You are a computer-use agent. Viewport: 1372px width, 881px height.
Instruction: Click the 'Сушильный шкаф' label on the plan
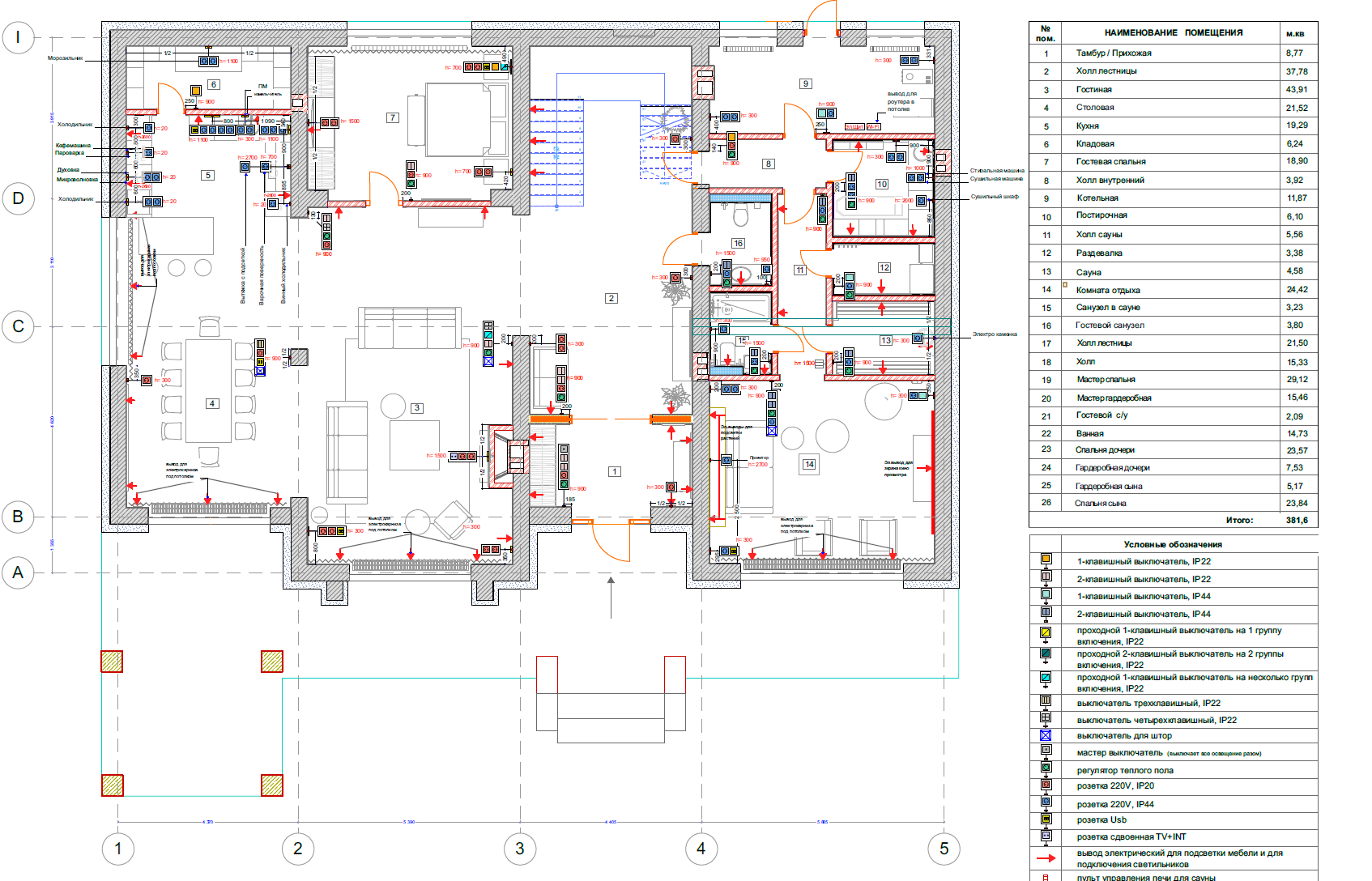pyautogui.click(x=995, y=197)
